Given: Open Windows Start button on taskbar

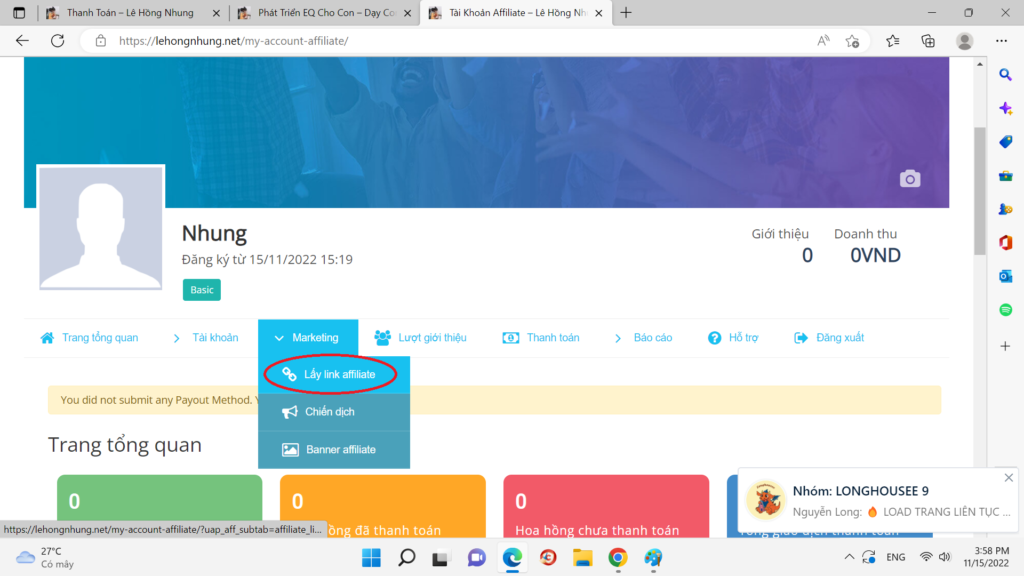Looking at the screenshot, I should (x=371, y=558).
